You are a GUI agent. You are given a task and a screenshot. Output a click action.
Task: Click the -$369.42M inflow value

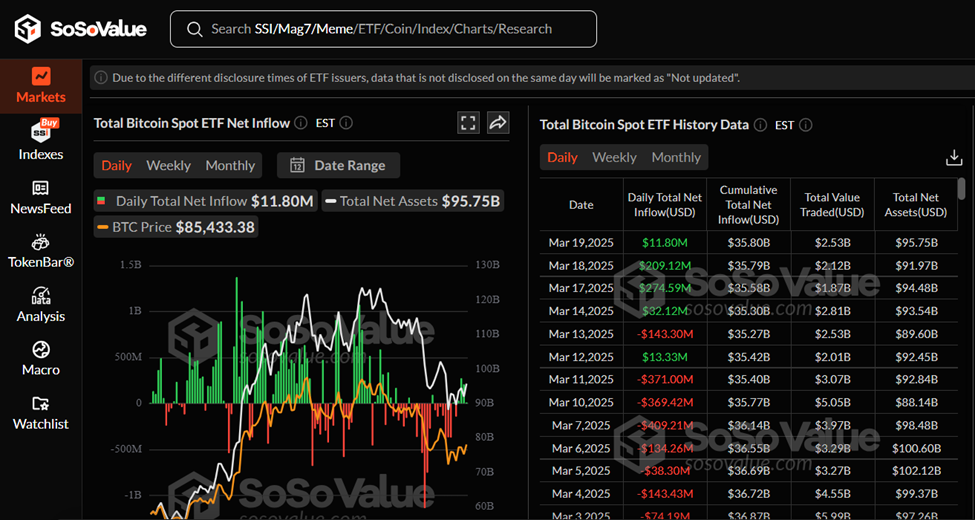click(x=665, y=402)
